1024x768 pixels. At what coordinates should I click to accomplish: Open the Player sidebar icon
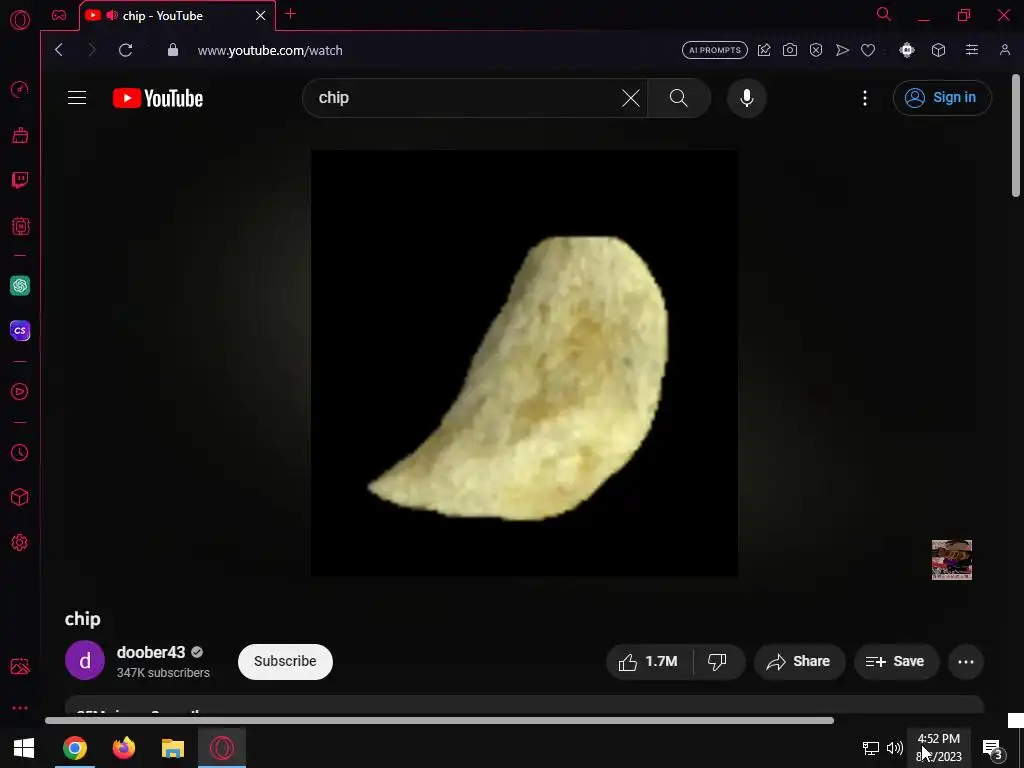[20, 392]
